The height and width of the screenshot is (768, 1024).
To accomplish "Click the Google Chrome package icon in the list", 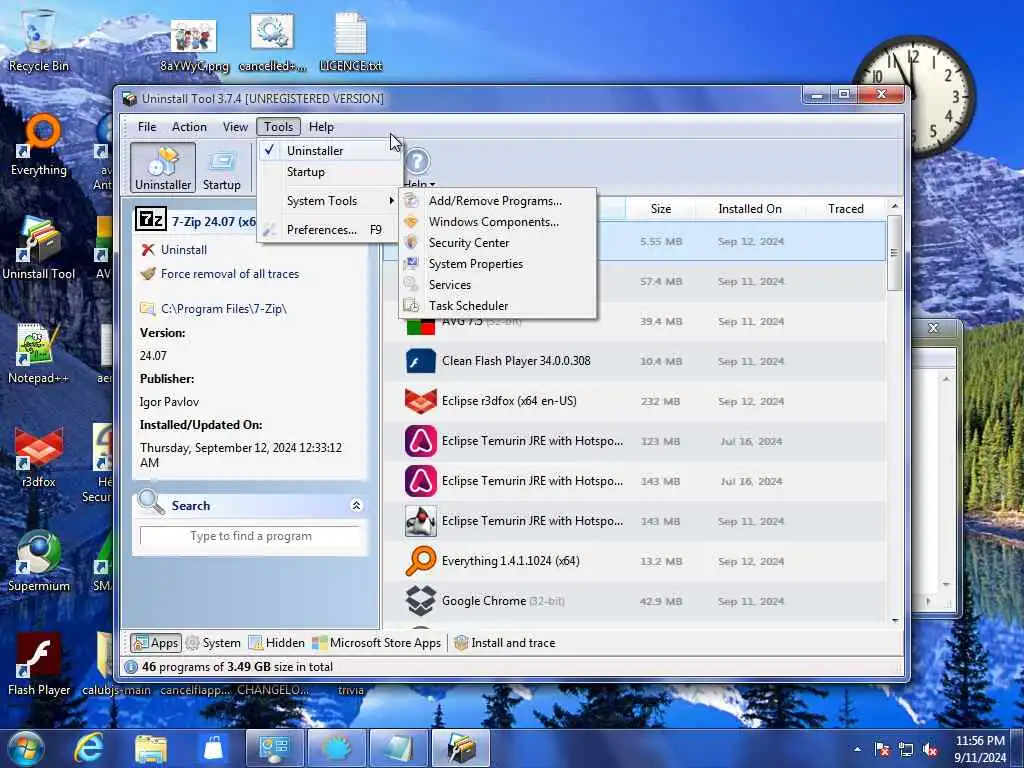I will [420, 600].
